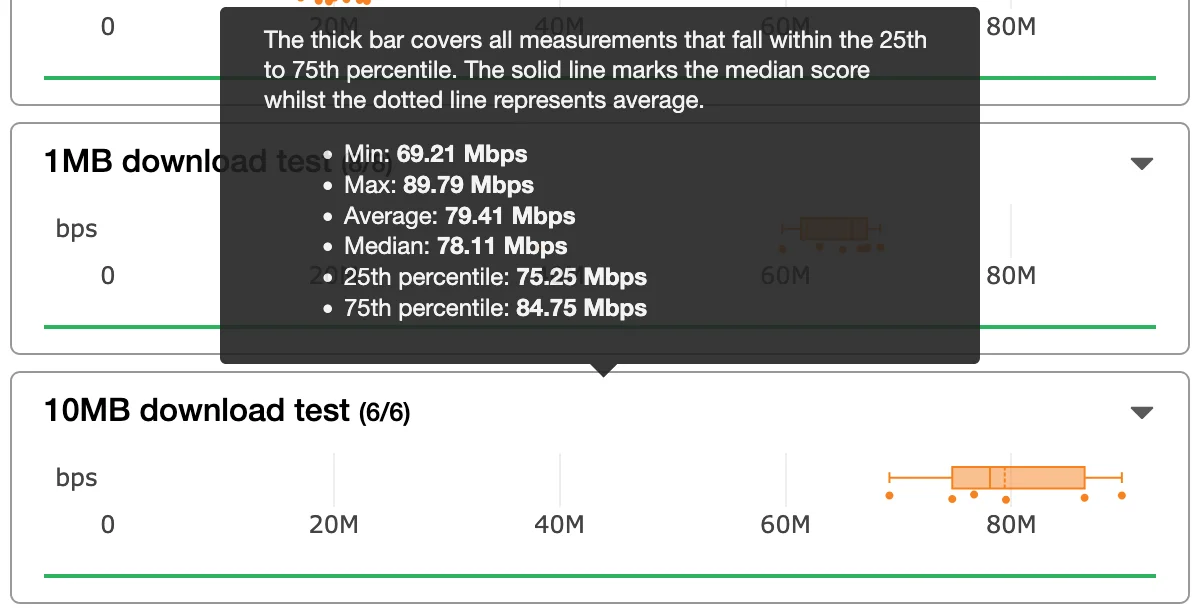This screenshot has width=1194, height=608.
Task: Click the 10MB download test heading
Action: pos(197,410)
